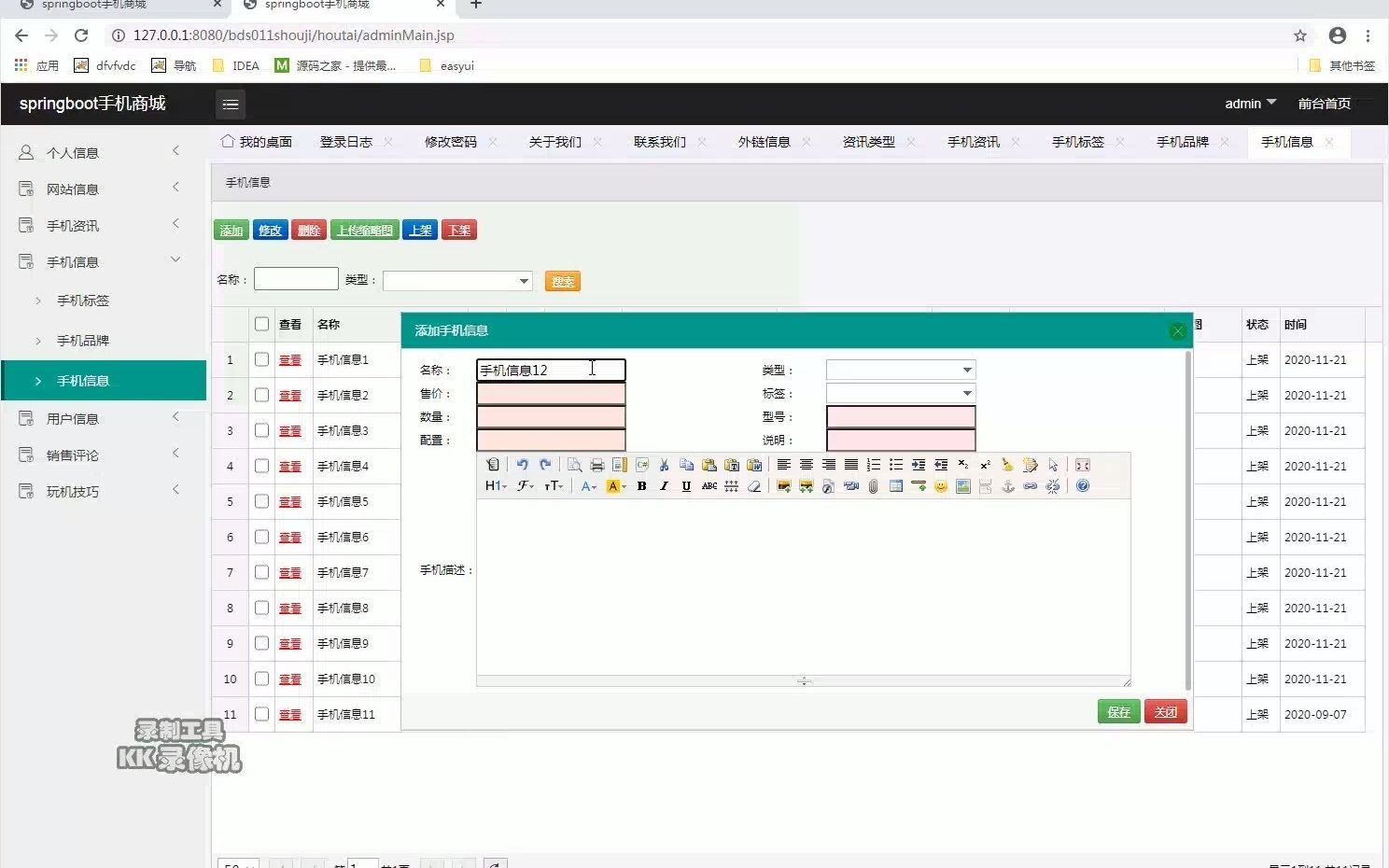This screenshot has height=868, width=1389.
Task: Select 手机标签 in sidebar submenu
Action: coord(83,301)
